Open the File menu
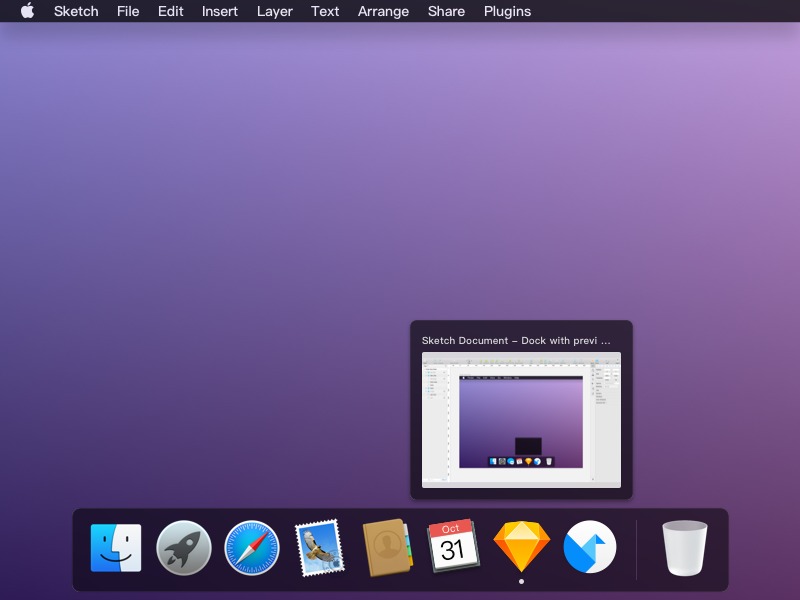The image size is (800, 600). 128,11
